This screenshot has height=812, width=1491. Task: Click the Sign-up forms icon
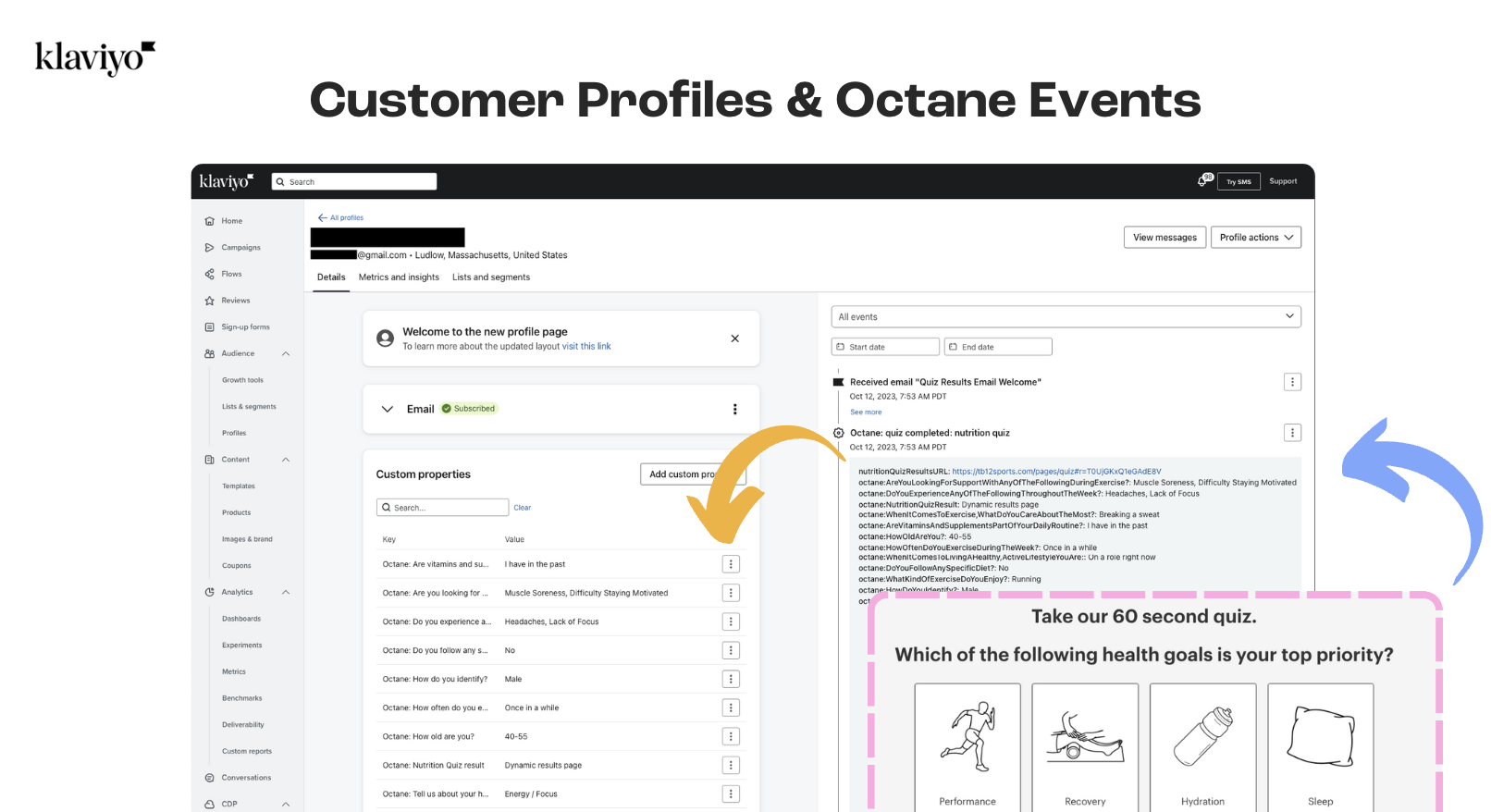[209, 327]
